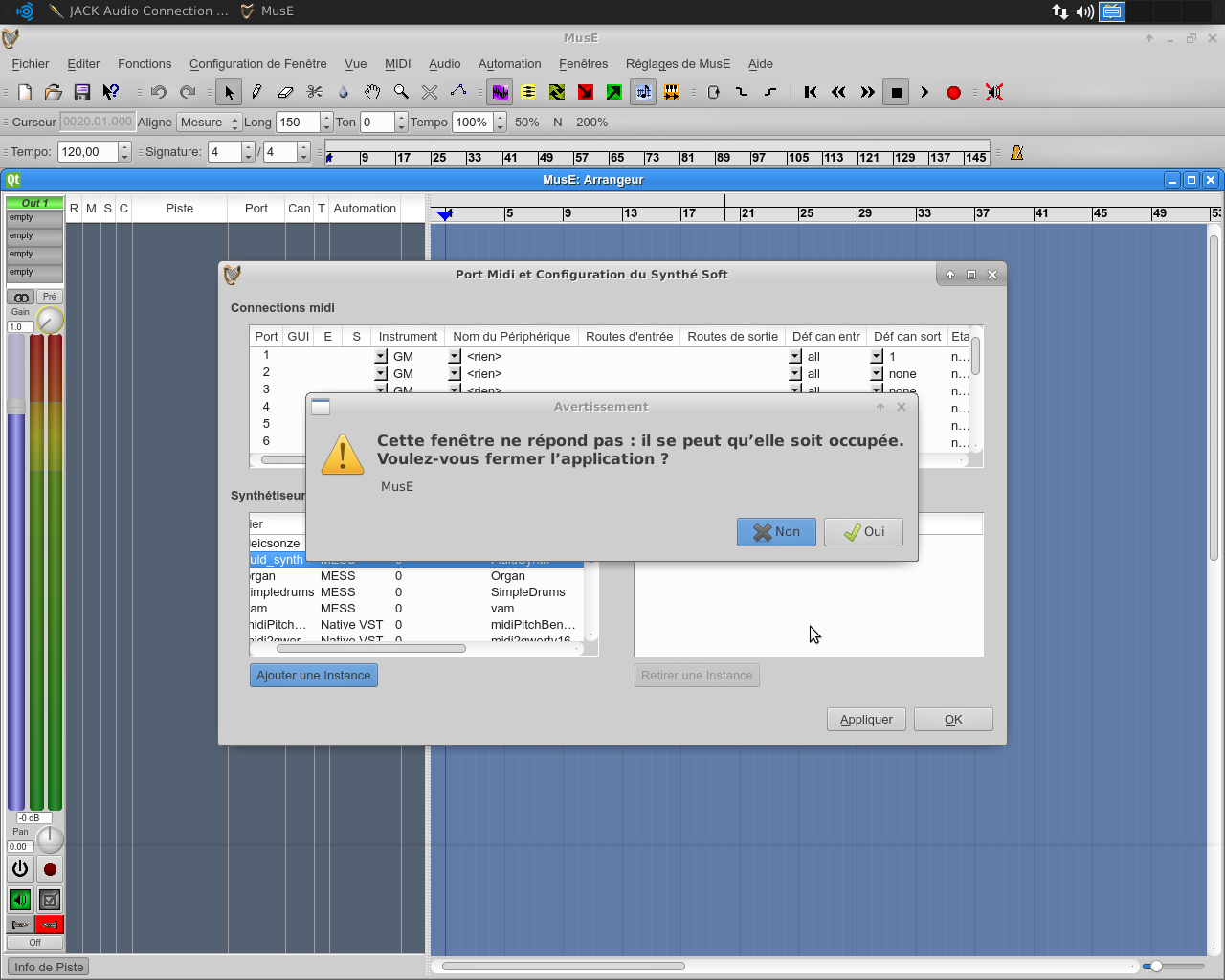Click the red Record button
The width and height of the screenshot is (1225, 980).
coord(953,92)
